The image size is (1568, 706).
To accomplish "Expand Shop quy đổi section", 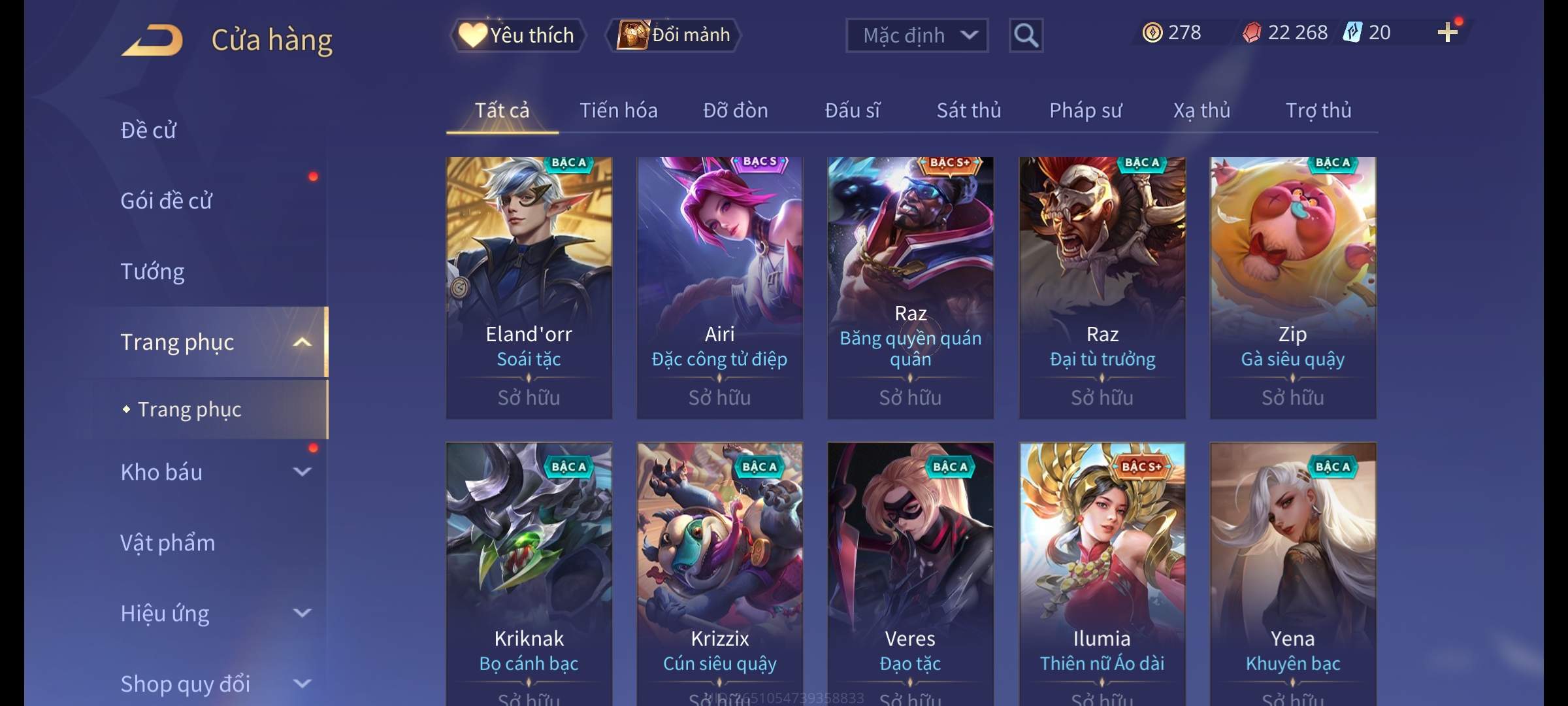I will pos(302,683).
